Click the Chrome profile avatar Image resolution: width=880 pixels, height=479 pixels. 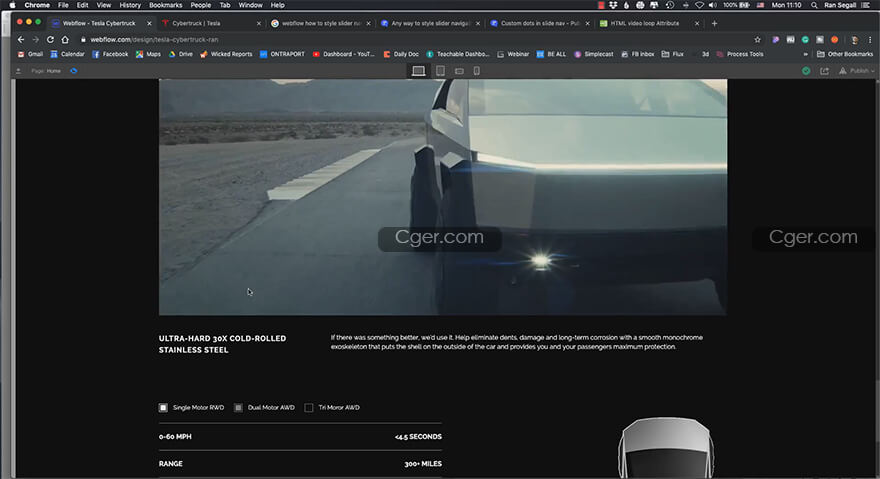855,39
